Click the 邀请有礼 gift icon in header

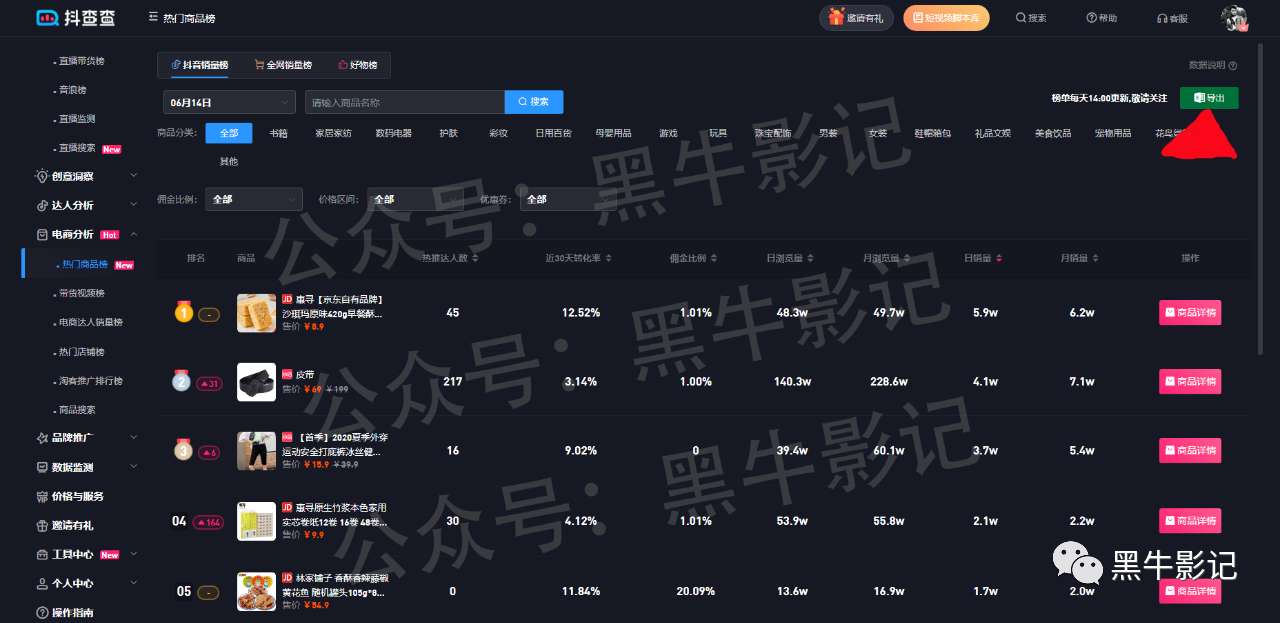(838, 18)
